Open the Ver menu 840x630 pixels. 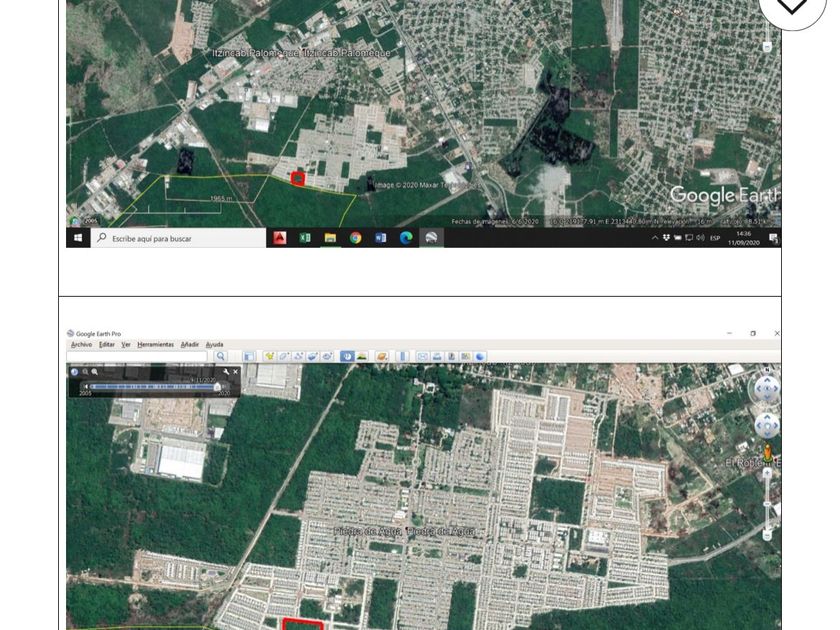click(x=126, y=344)
